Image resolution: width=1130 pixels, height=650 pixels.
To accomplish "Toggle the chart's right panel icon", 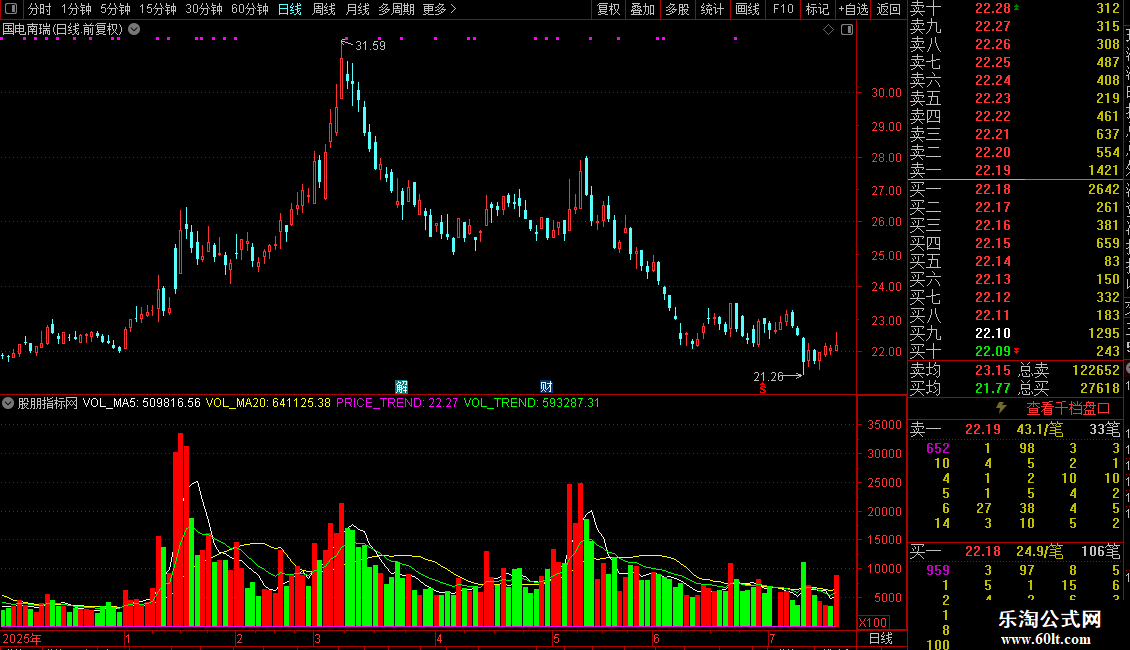I will click(847, 30).
